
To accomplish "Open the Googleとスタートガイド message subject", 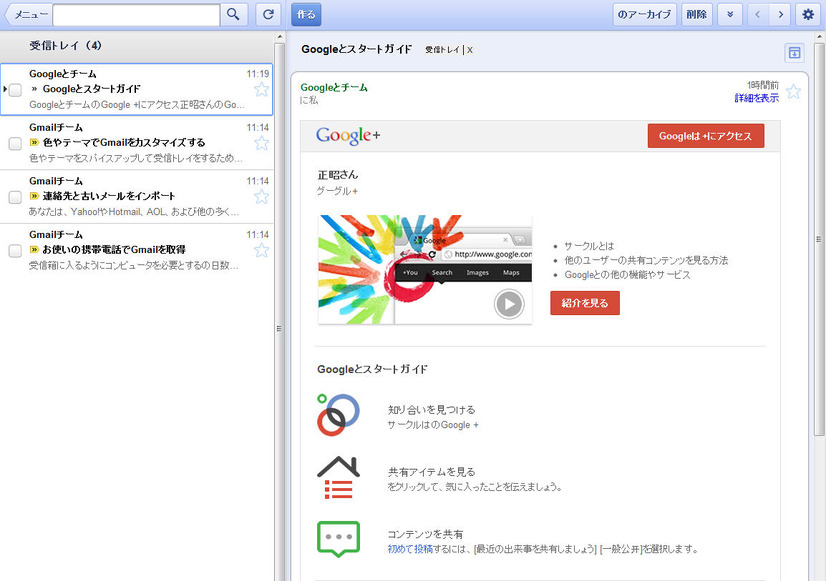I will [91, 89].
